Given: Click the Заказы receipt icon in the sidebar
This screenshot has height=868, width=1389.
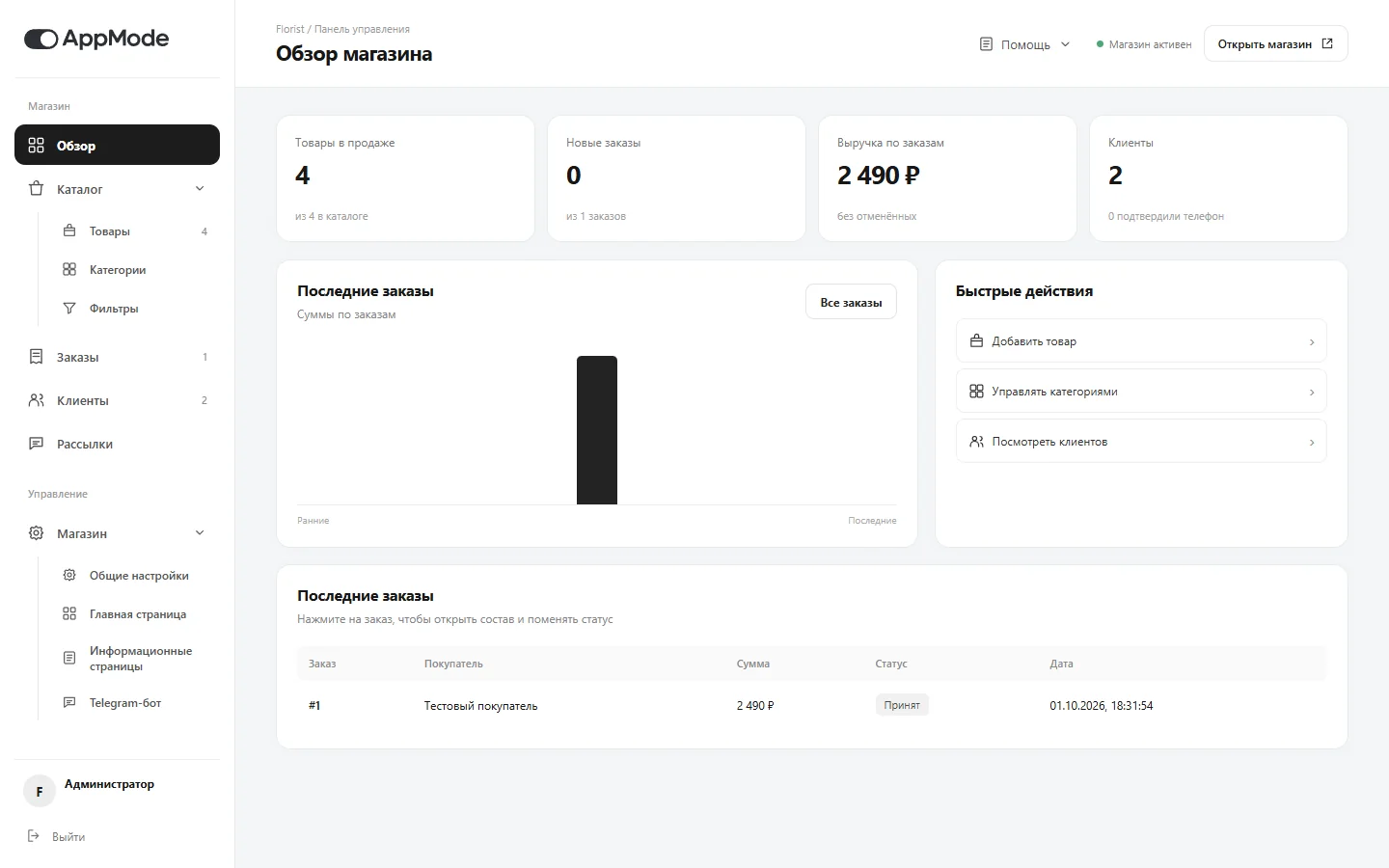Looking at the screenshot, I should point(37,357).
